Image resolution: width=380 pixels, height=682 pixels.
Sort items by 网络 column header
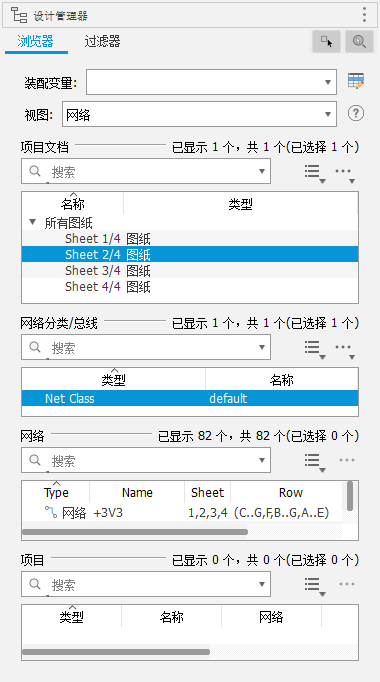coord(271,616)
